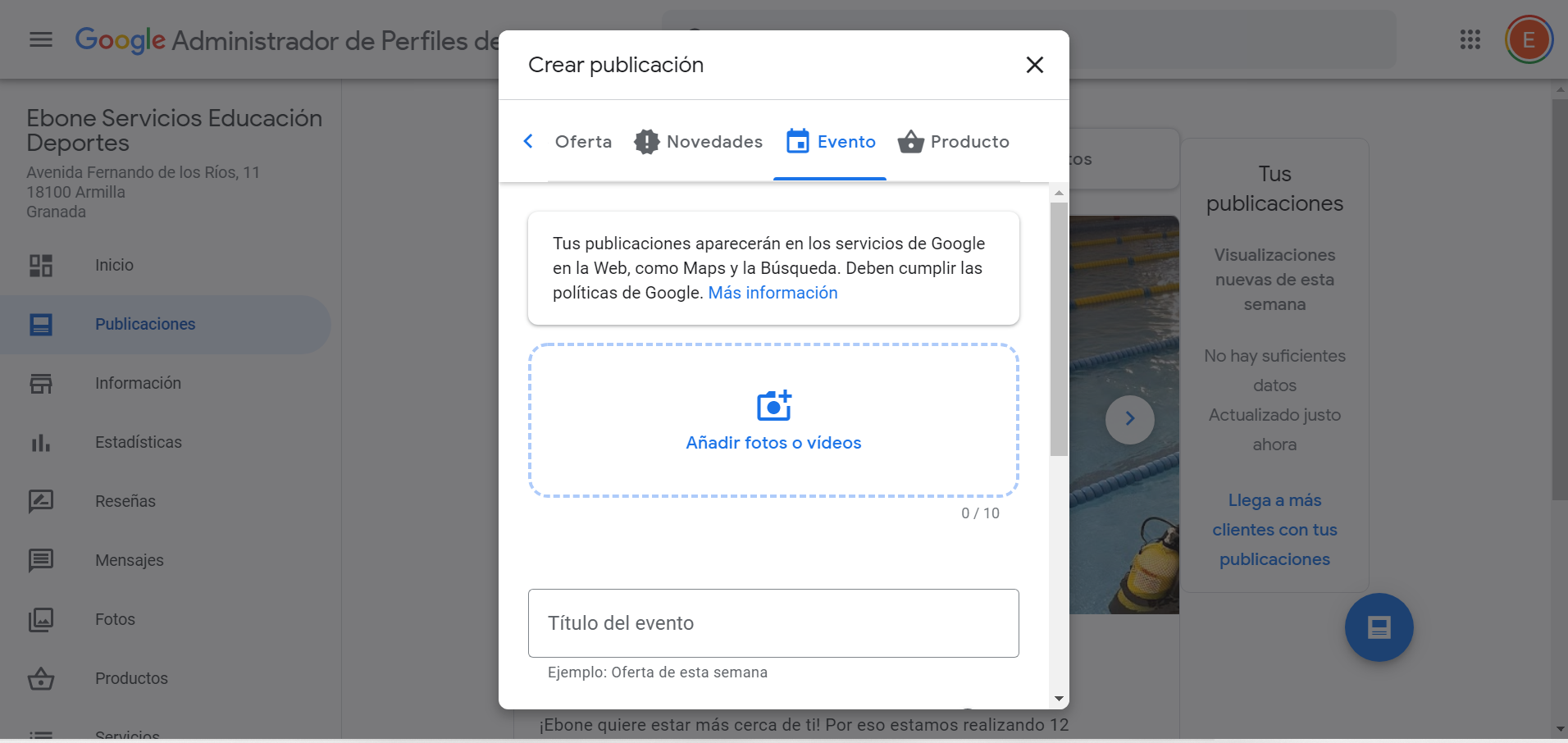Open Estadísticas in the sidebar

pos(138,442)
